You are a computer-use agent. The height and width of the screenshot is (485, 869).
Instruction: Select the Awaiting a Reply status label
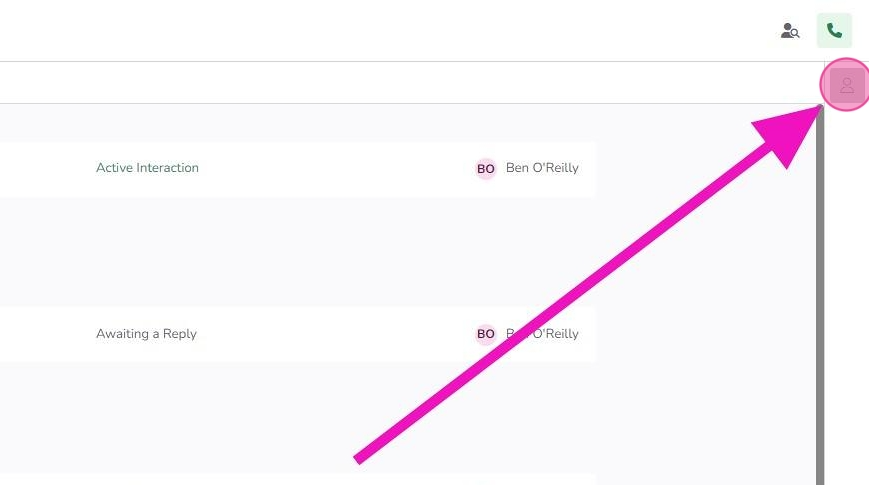click(x=146, y=334)
